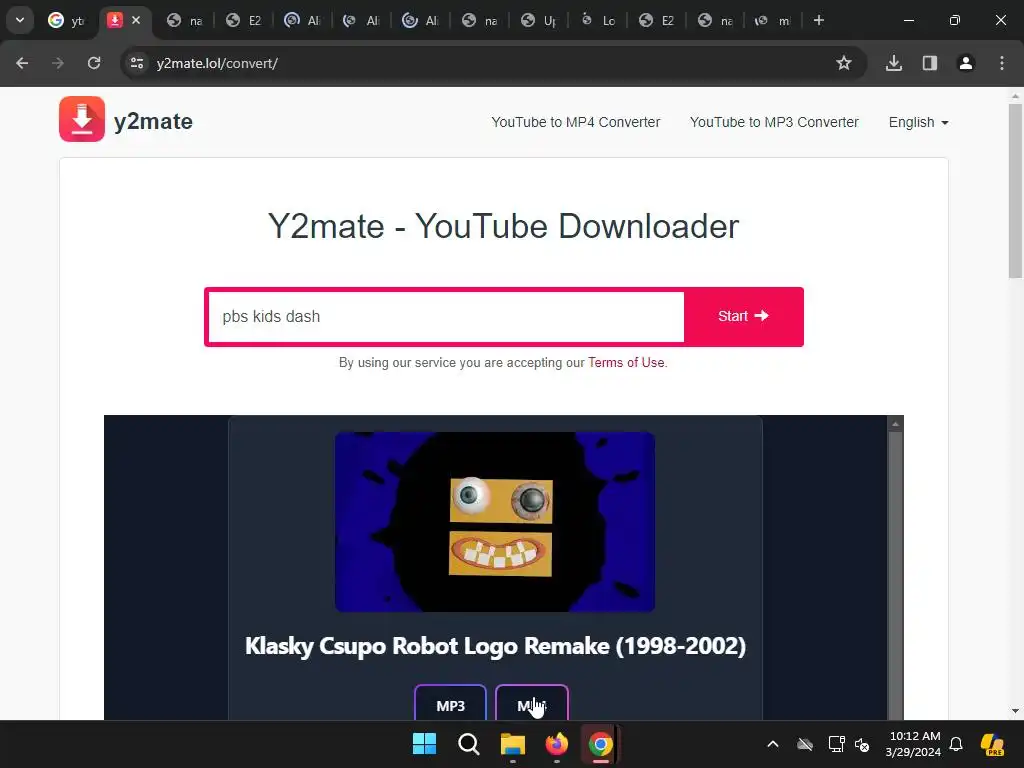This screenshot has height=768, width=1024.
Task: Click the Chrome taskbar icon
Action: 600,743
